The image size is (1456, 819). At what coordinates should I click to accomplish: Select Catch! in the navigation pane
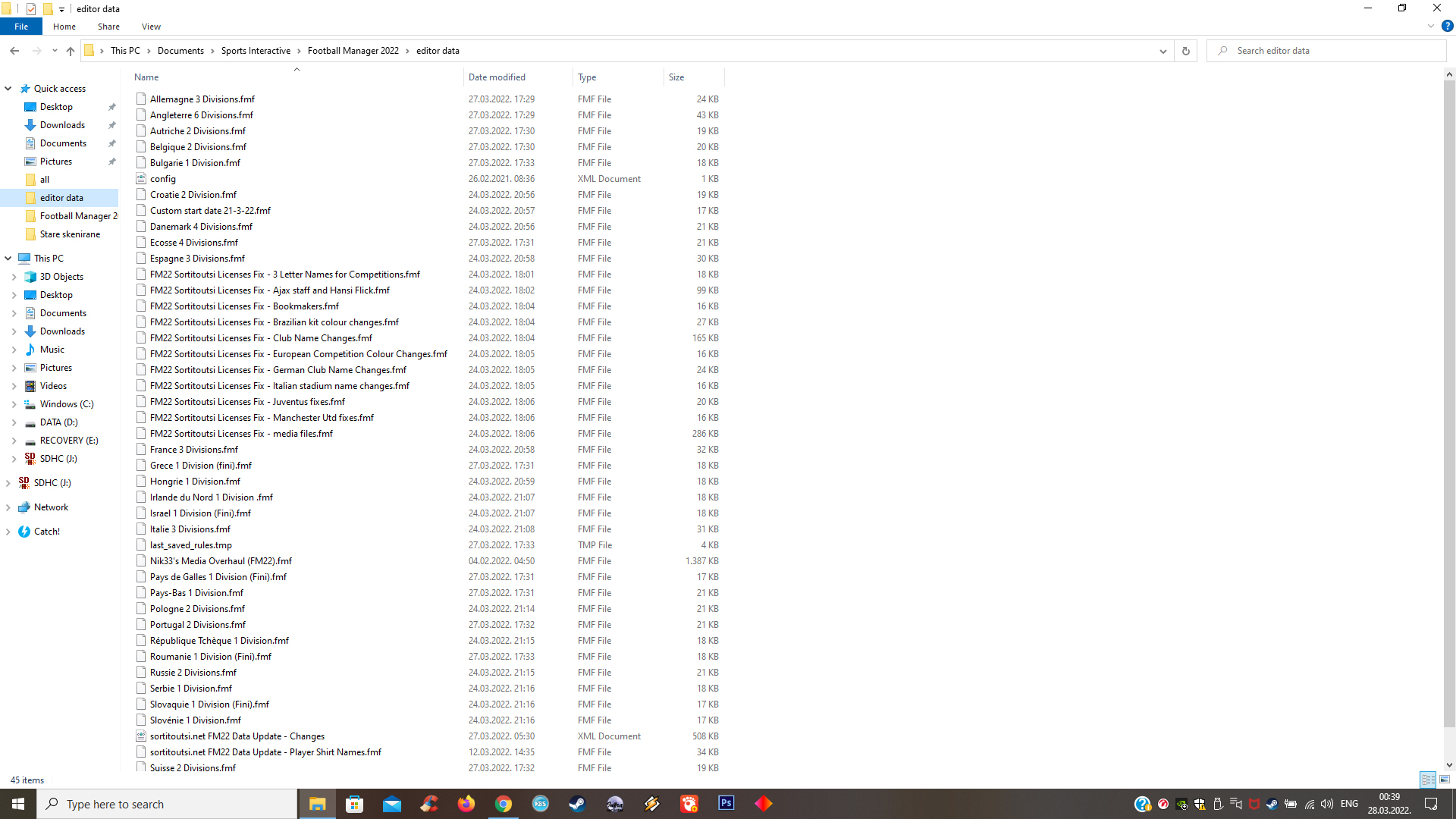pyautogui.click(x=47, y=532)
